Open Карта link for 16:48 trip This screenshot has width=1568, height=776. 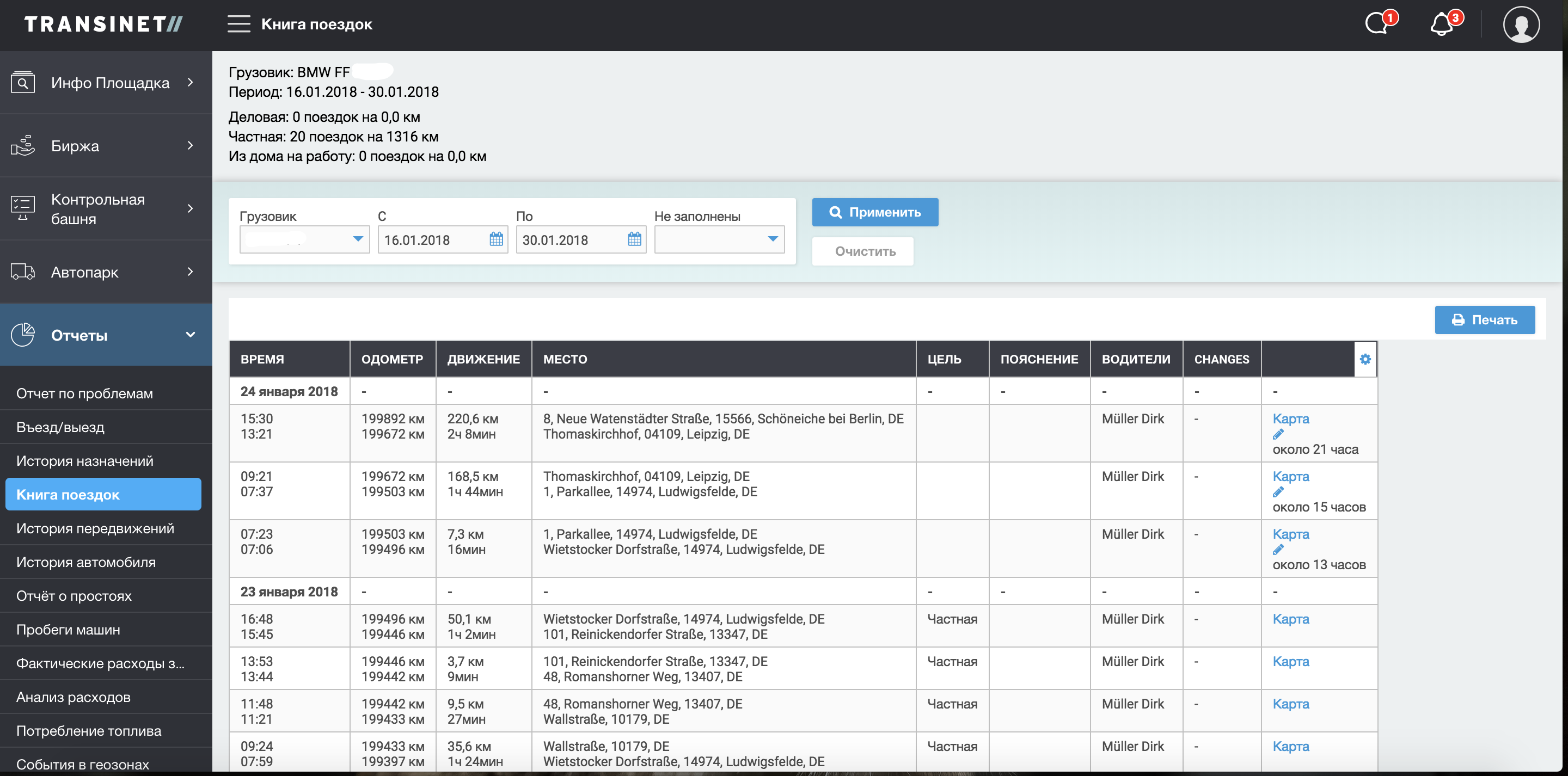[1290, 619]
